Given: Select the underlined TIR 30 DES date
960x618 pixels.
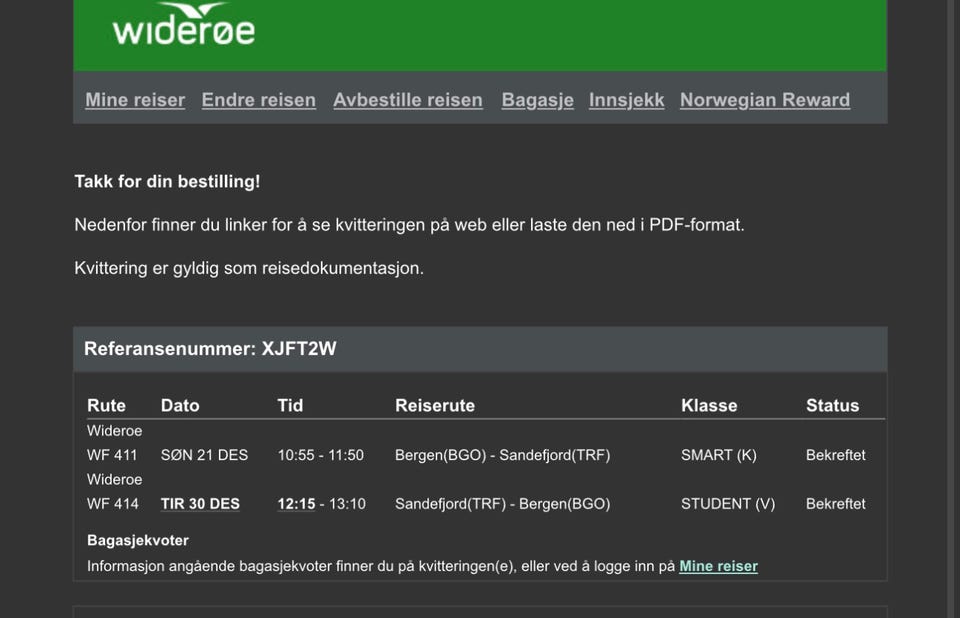Looking at the screenshot, I should (x=200, y=504).
